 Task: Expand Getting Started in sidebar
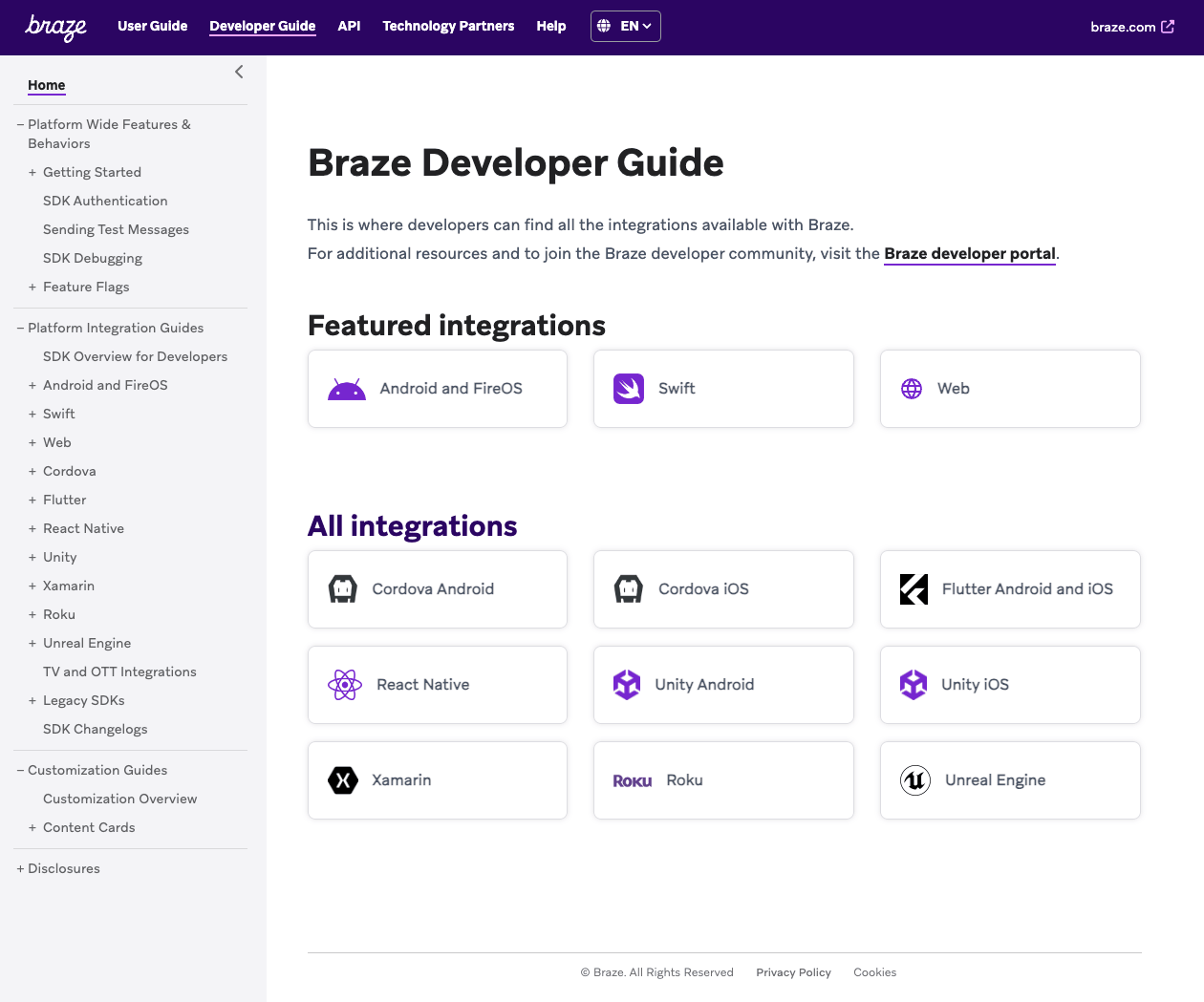tap(32, 172)
